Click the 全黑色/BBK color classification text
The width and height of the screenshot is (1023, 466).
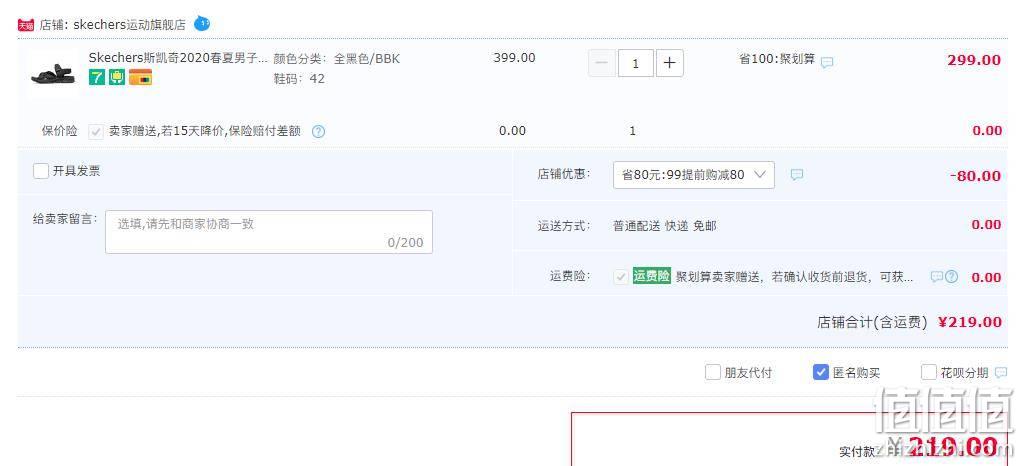point(367,59)
